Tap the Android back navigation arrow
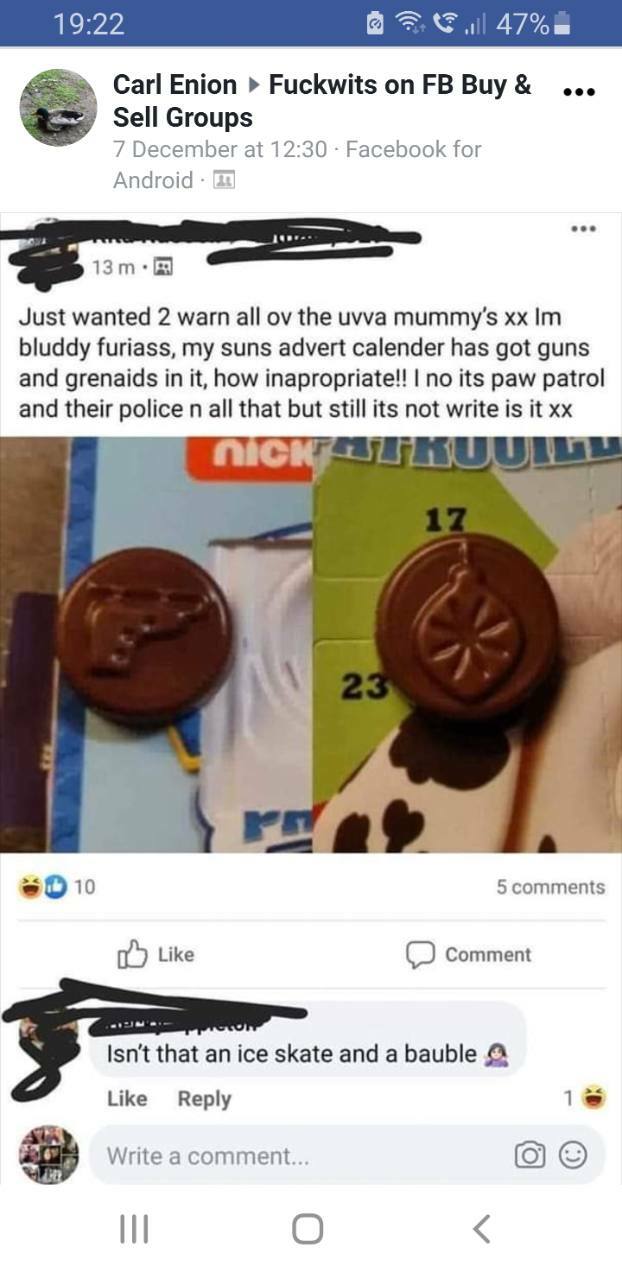The image size is (622, 1278). coord(481,1228)
